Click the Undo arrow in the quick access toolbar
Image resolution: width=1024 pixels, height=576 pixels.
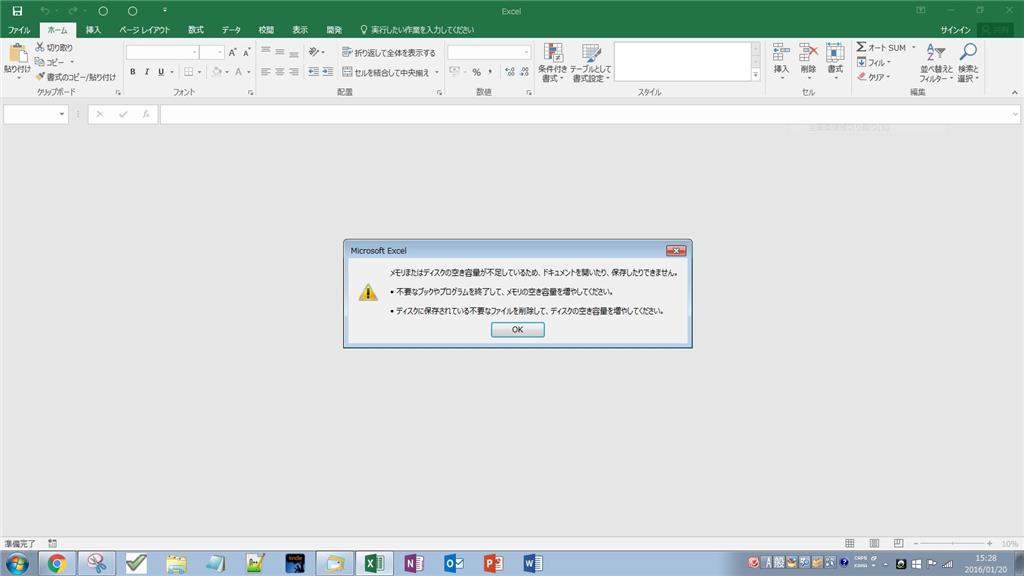tap(44, 11)
